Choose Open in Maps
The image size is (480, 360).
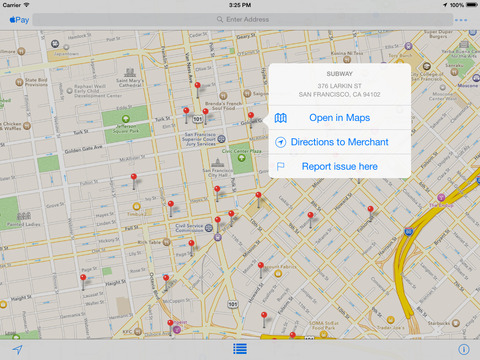[339, 118]
